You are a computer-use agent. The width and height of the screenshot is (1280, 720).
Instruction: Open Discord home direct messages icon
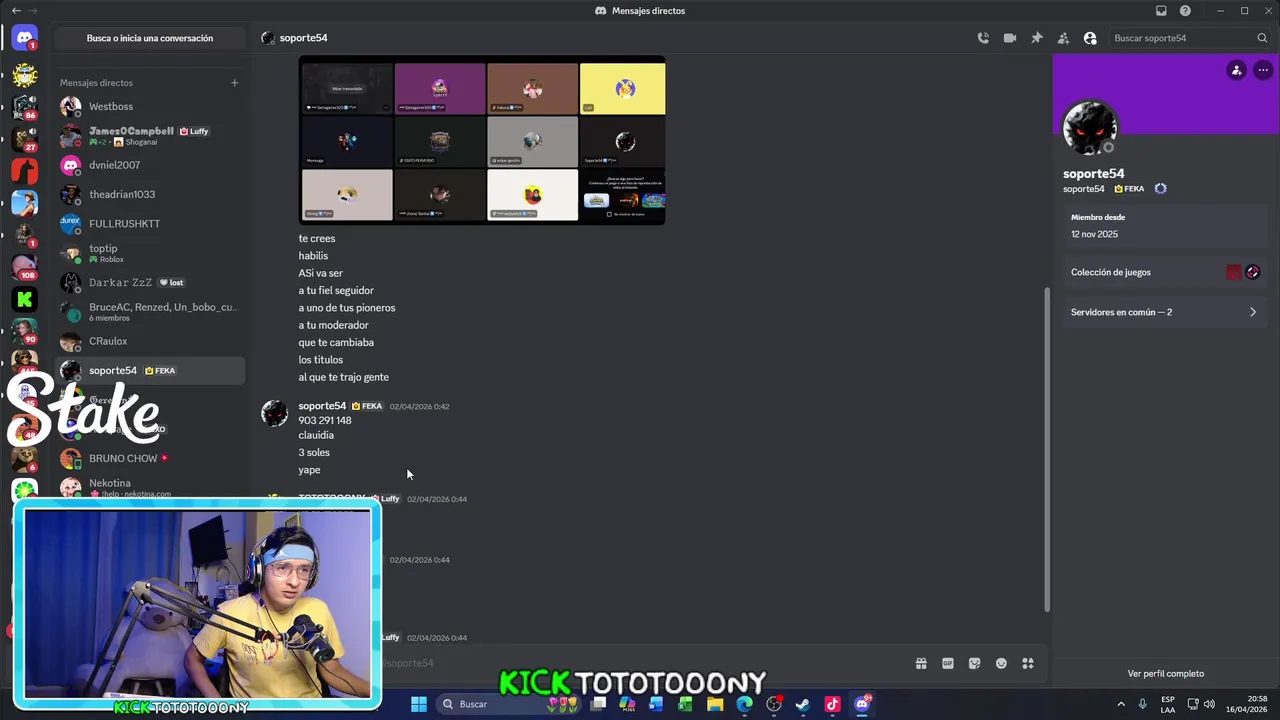25,39
